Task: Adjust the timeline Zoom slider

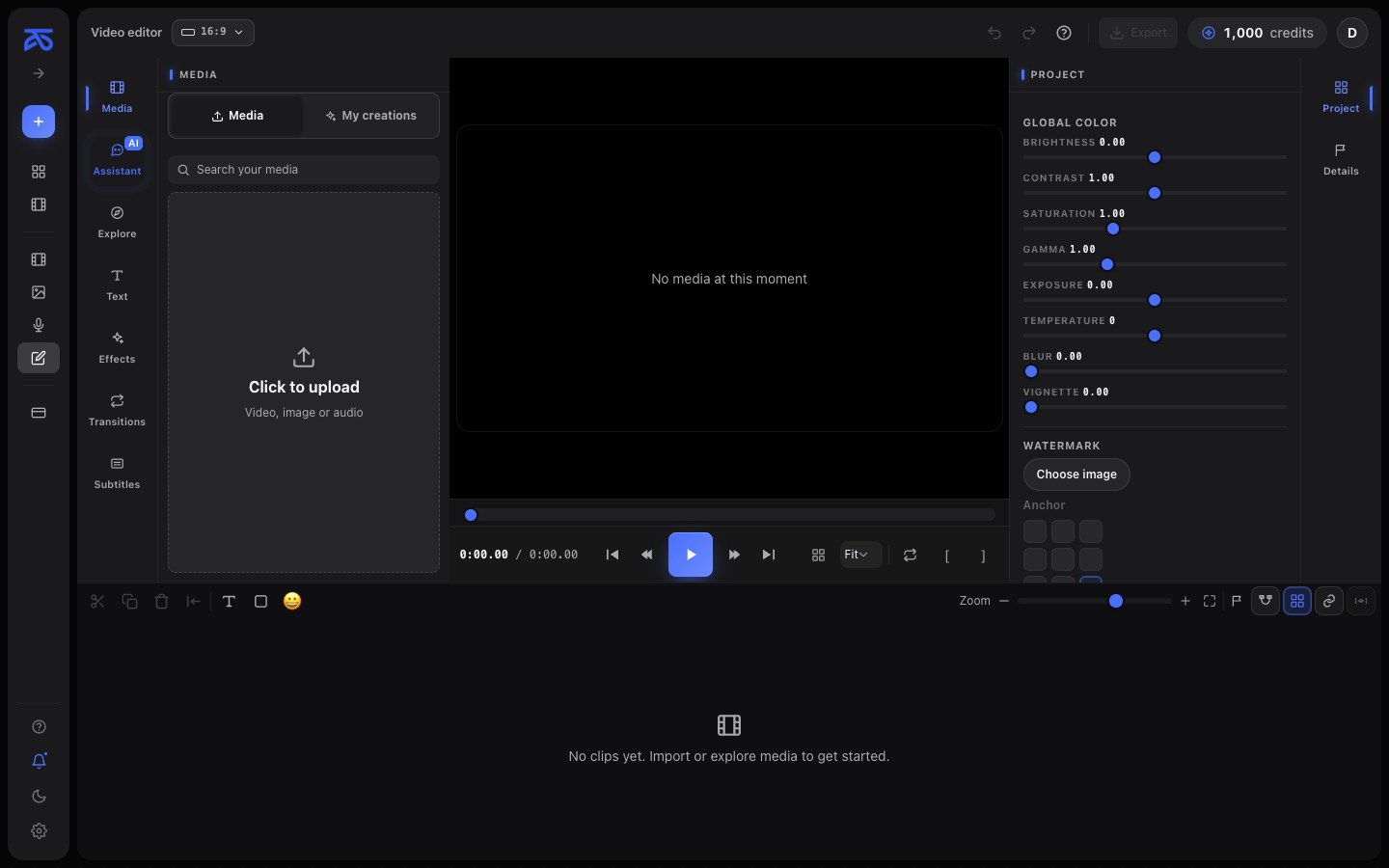Action: (1094, 601)
